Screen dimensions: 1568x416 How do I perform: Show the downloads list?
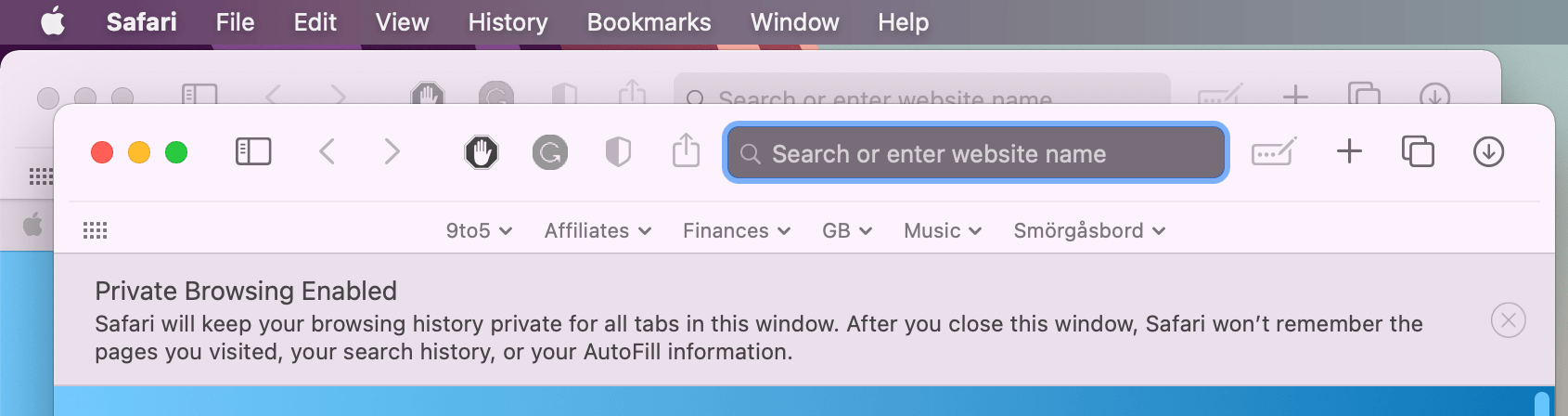click(x=1488, y=151)
